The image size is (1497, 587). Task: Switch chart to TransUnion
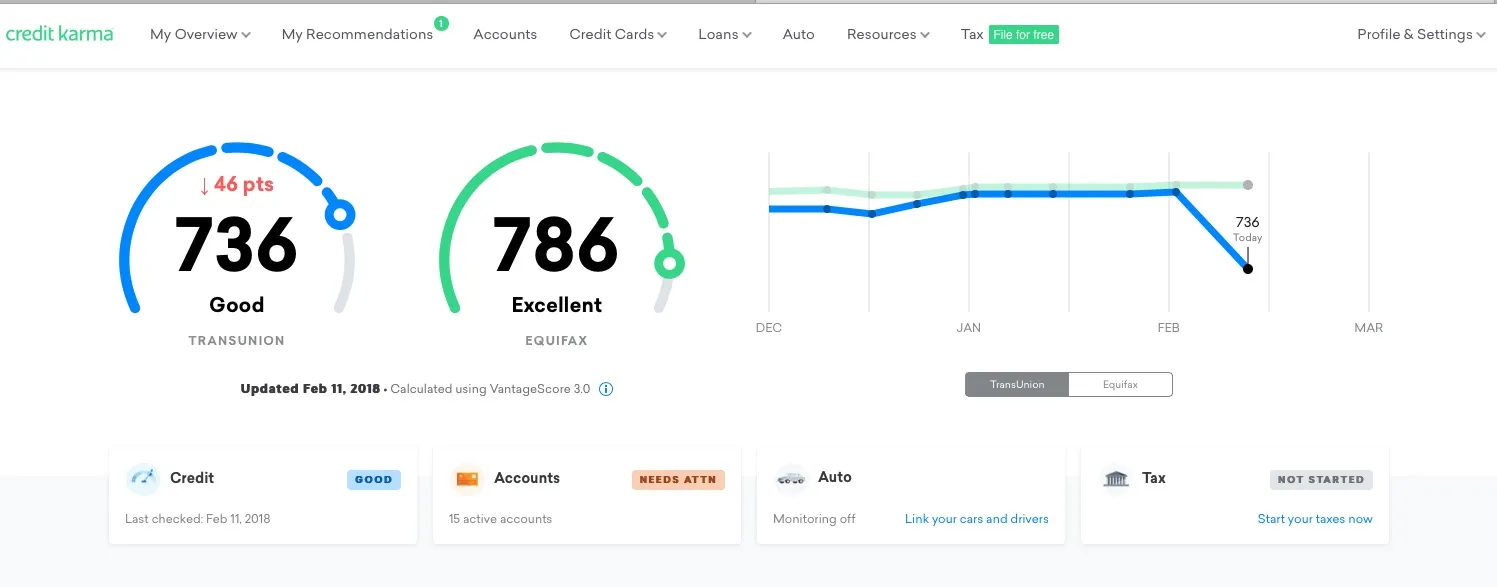pyautogui.click(x=1017, y=385)
